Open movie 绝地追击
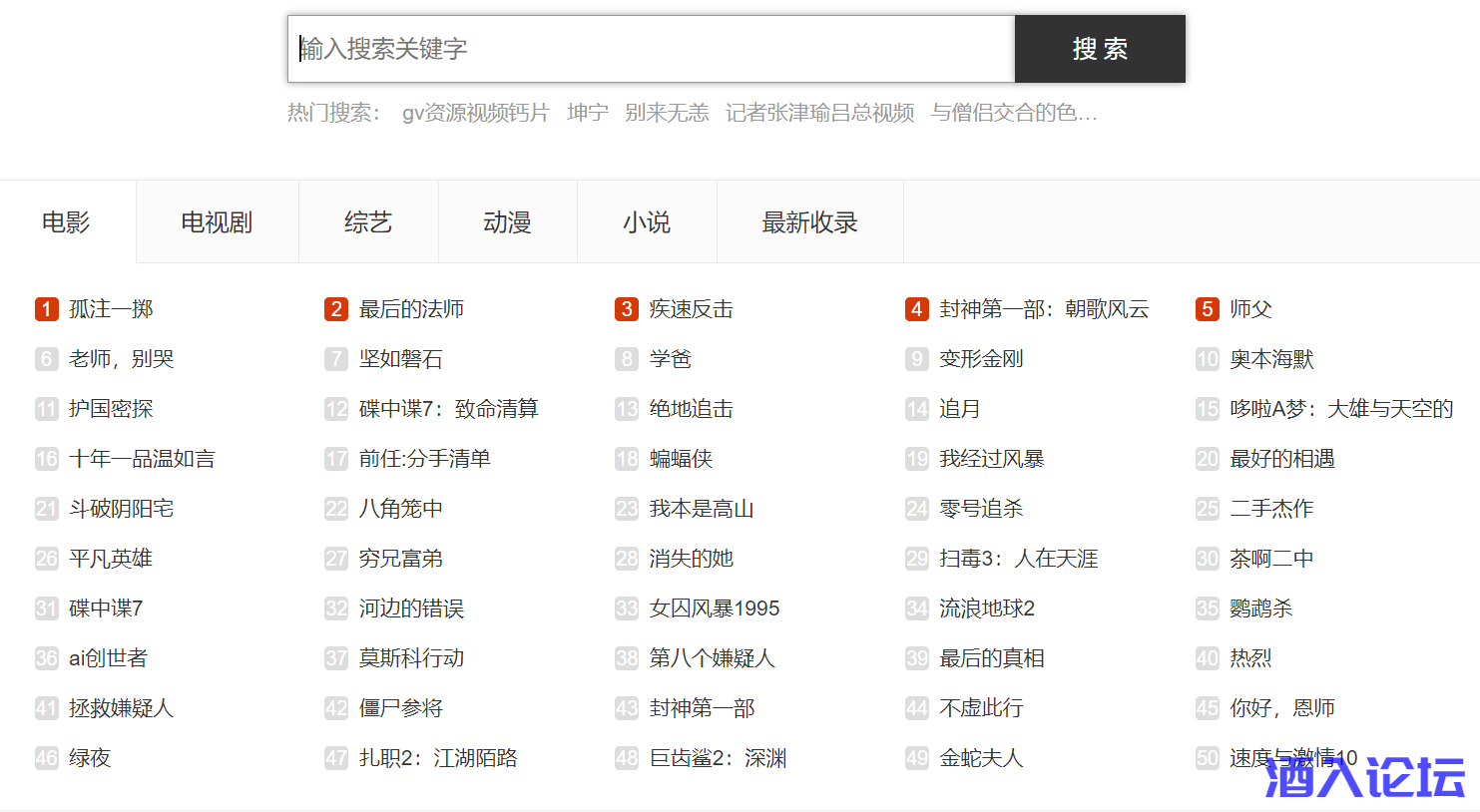 click(x=692, y=409)
